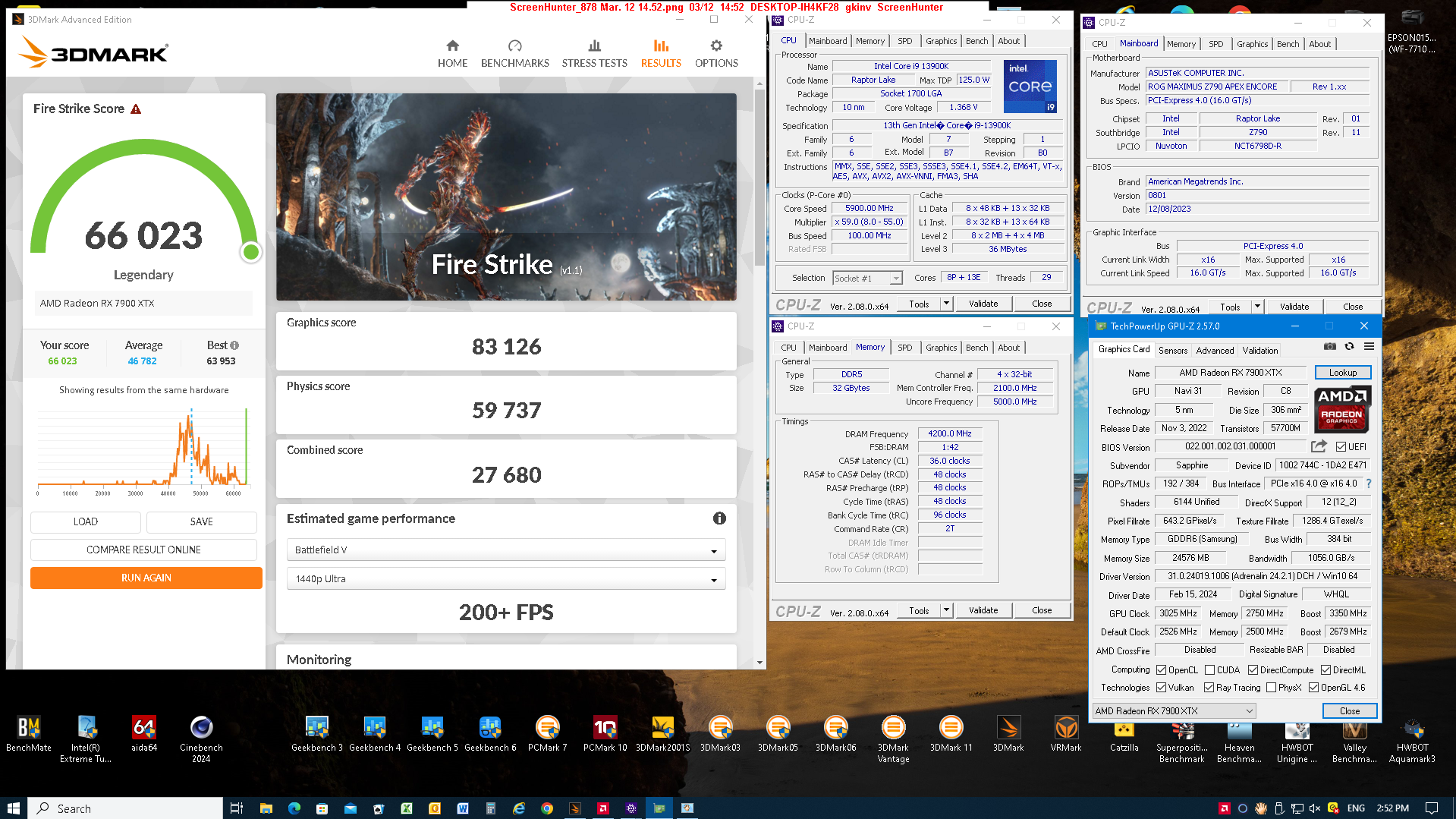Toggle the UEFI checkbox in GPU-Z

[x=1341, y=447]
